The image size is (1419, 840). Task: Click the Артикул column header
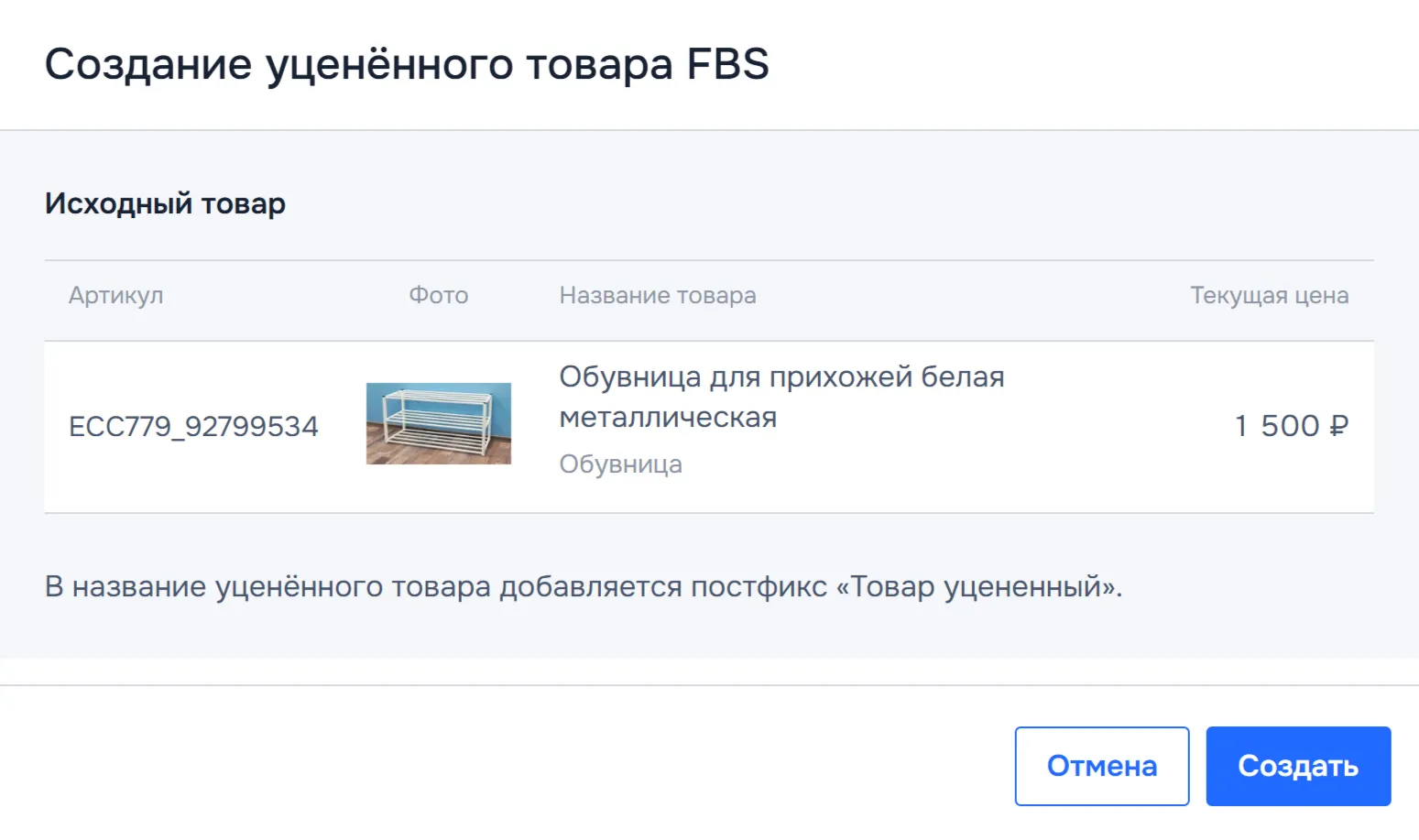coord(116,296)
